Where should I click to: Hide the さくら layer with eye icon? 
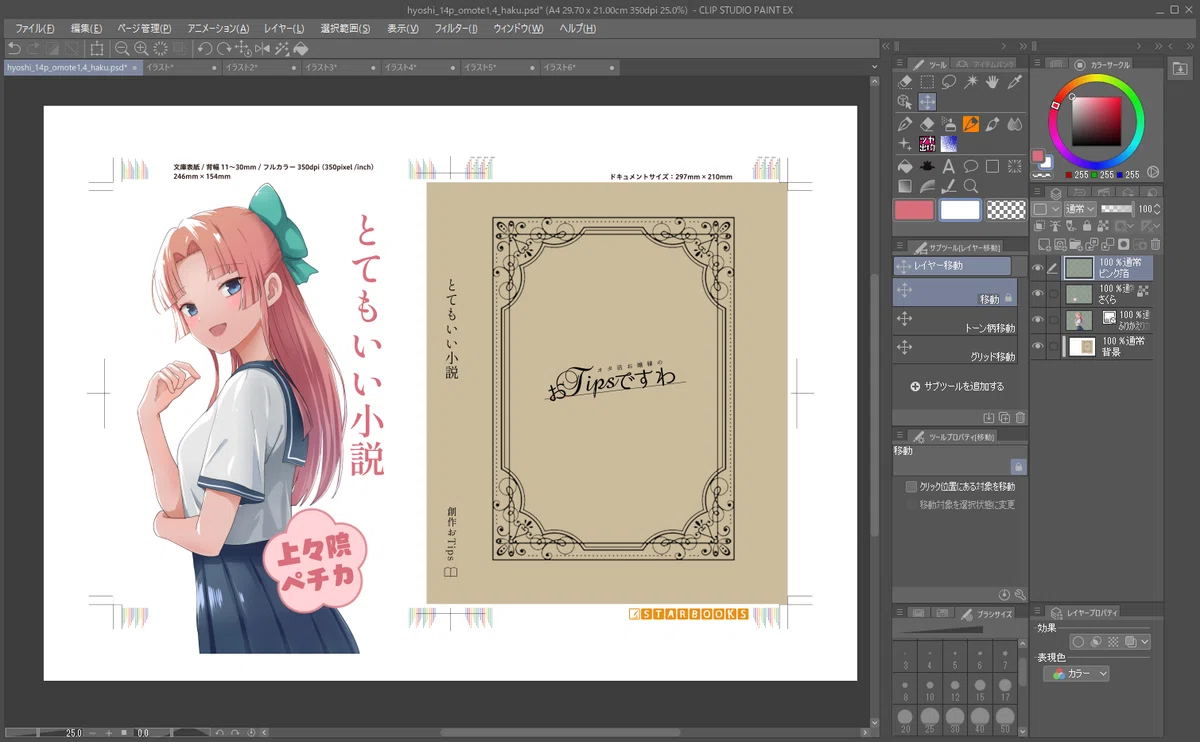[x=1038, y=294]
